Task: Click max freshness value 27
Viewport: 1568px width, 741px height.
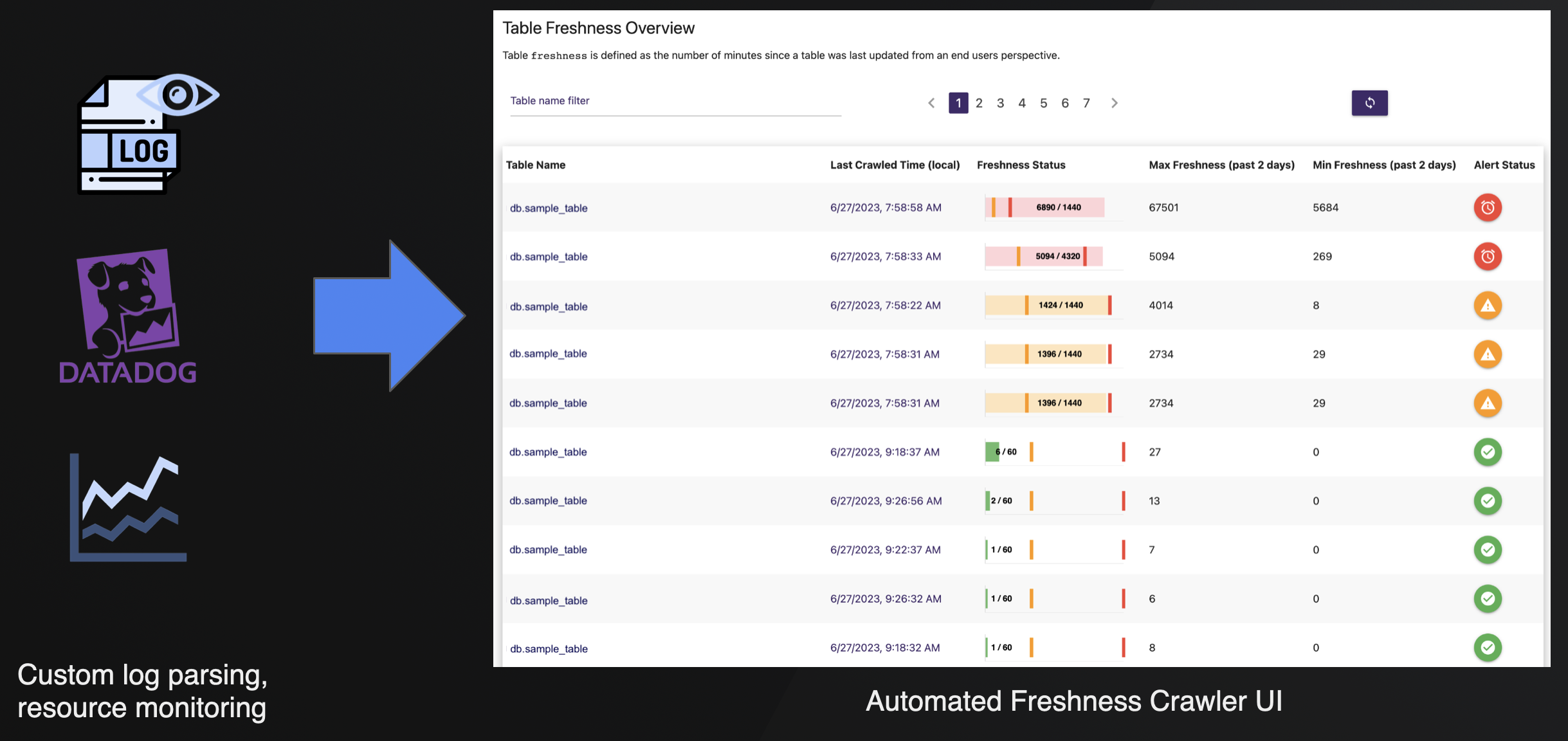Action: [1155, 452]
